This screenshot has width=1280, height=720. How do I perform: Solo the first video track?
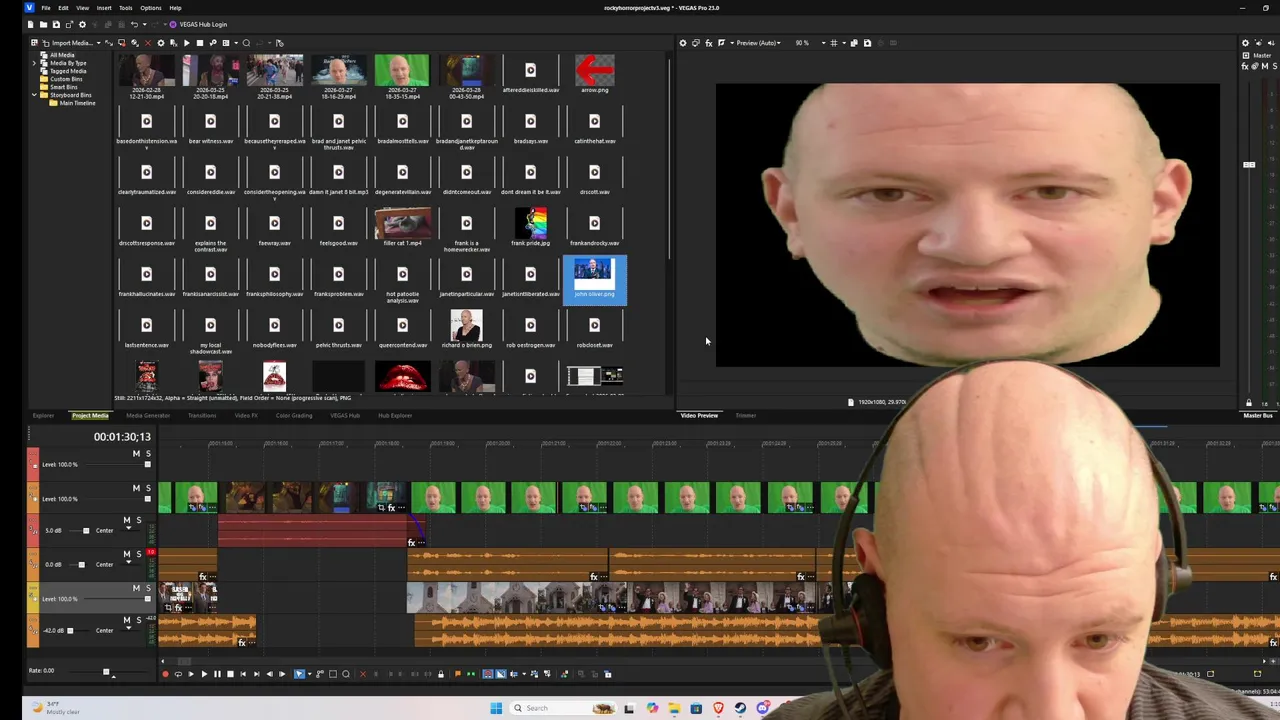[148, 454]
